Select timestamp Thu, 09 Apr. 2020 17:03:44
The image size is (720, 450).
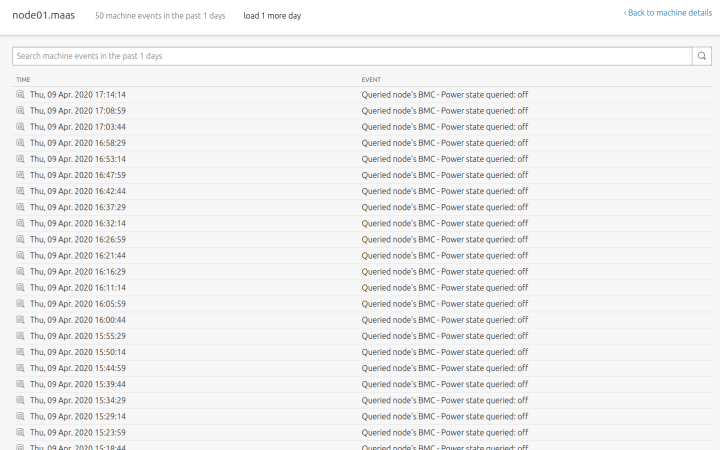point(78,127)
